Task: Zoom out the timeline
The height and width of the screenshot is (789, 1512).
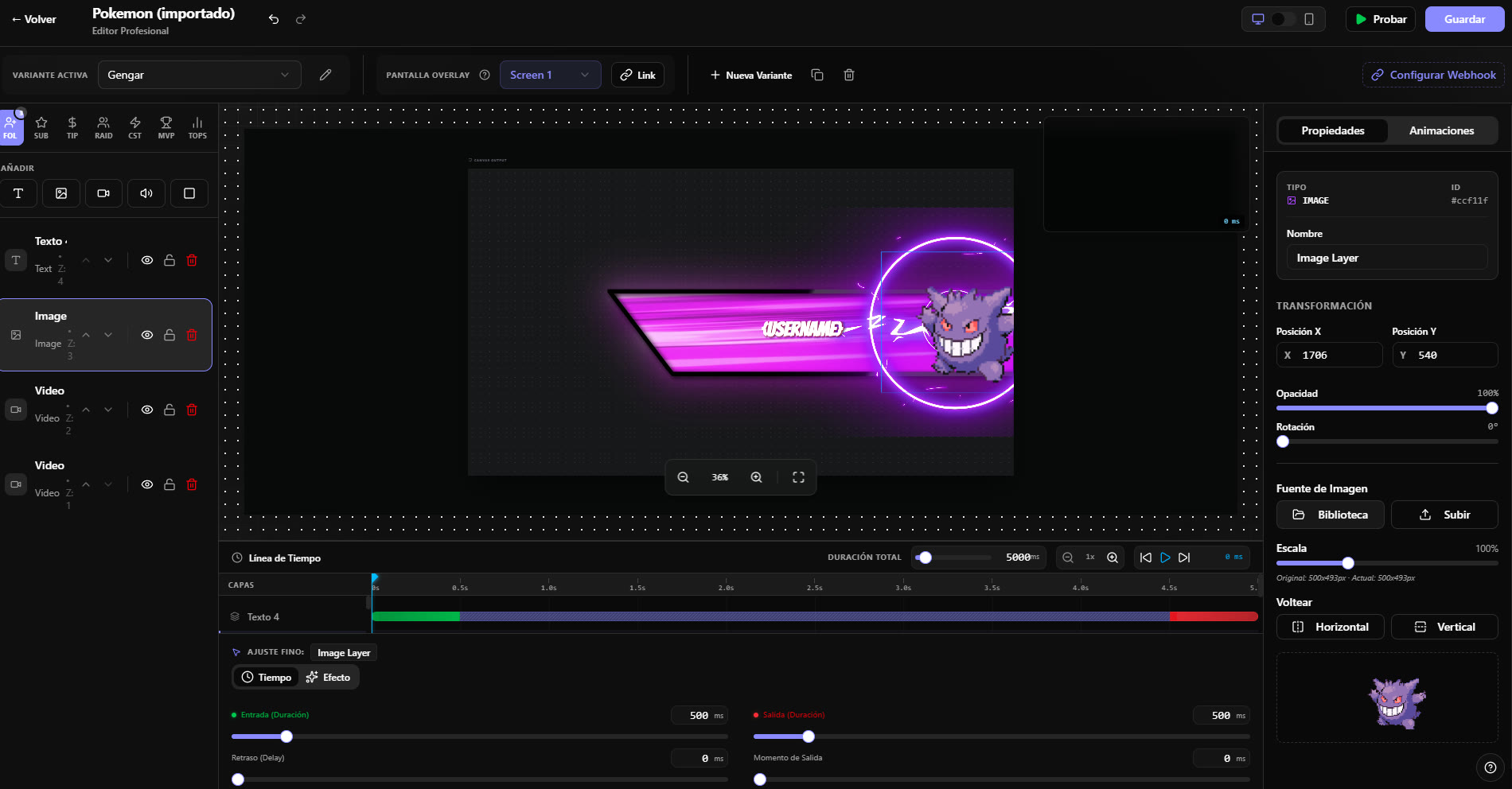Action: click(x=1068, y=558)
